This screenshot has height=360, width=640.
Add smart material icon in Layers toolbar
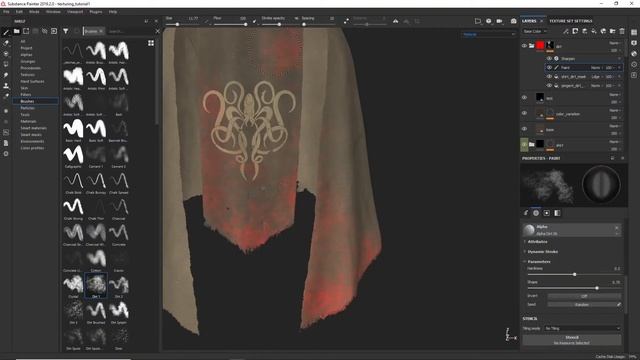click(603, 31)
